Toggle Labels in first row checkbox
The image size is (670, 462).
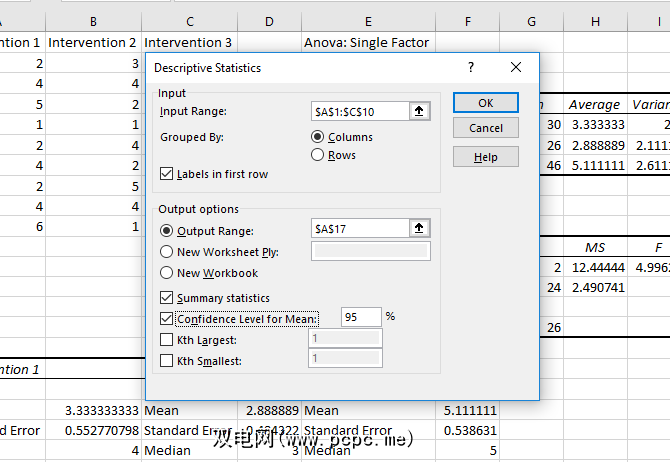tap(167, 174)
